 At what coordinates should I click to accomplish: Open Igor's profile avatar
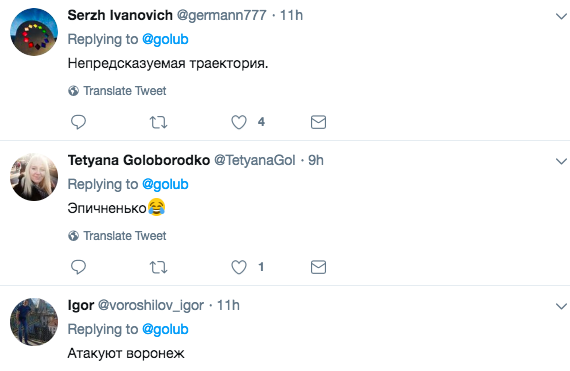34,322
